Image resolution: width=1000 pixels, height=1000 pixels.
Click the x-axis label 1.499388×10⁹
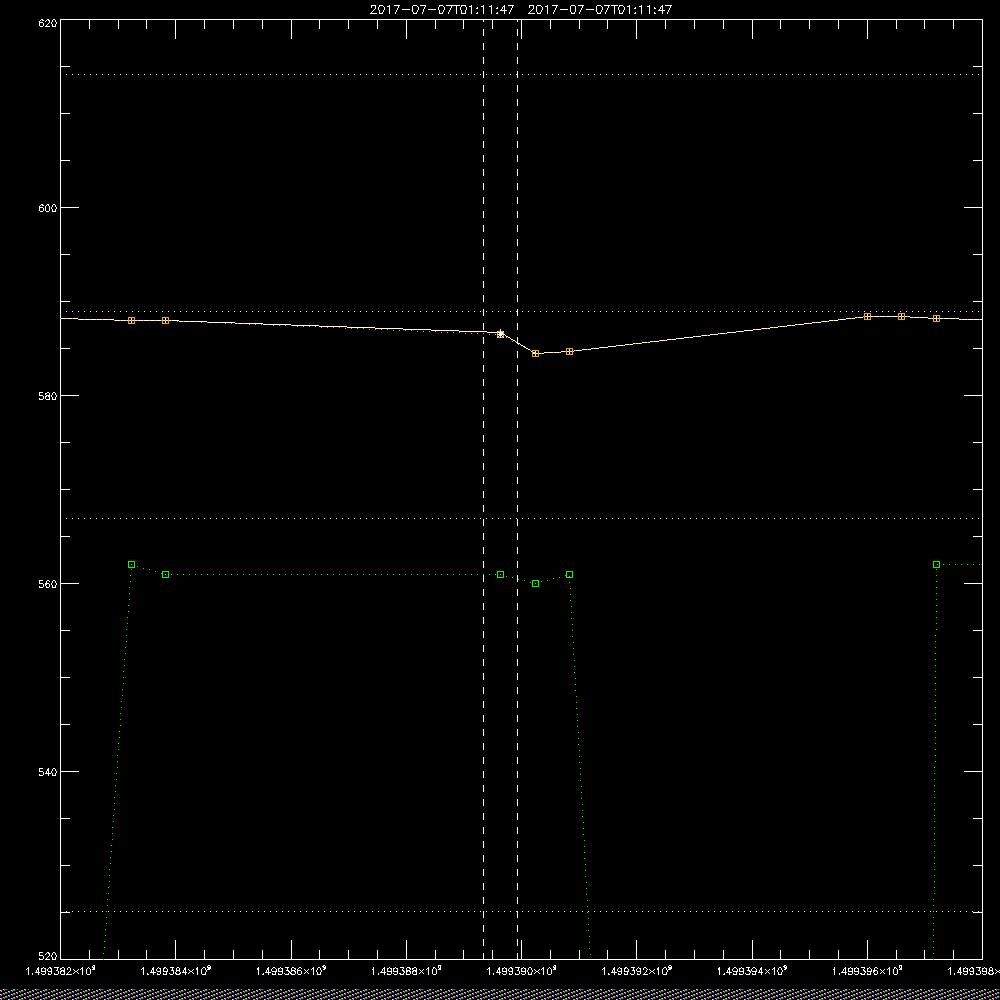coord(406,971)
